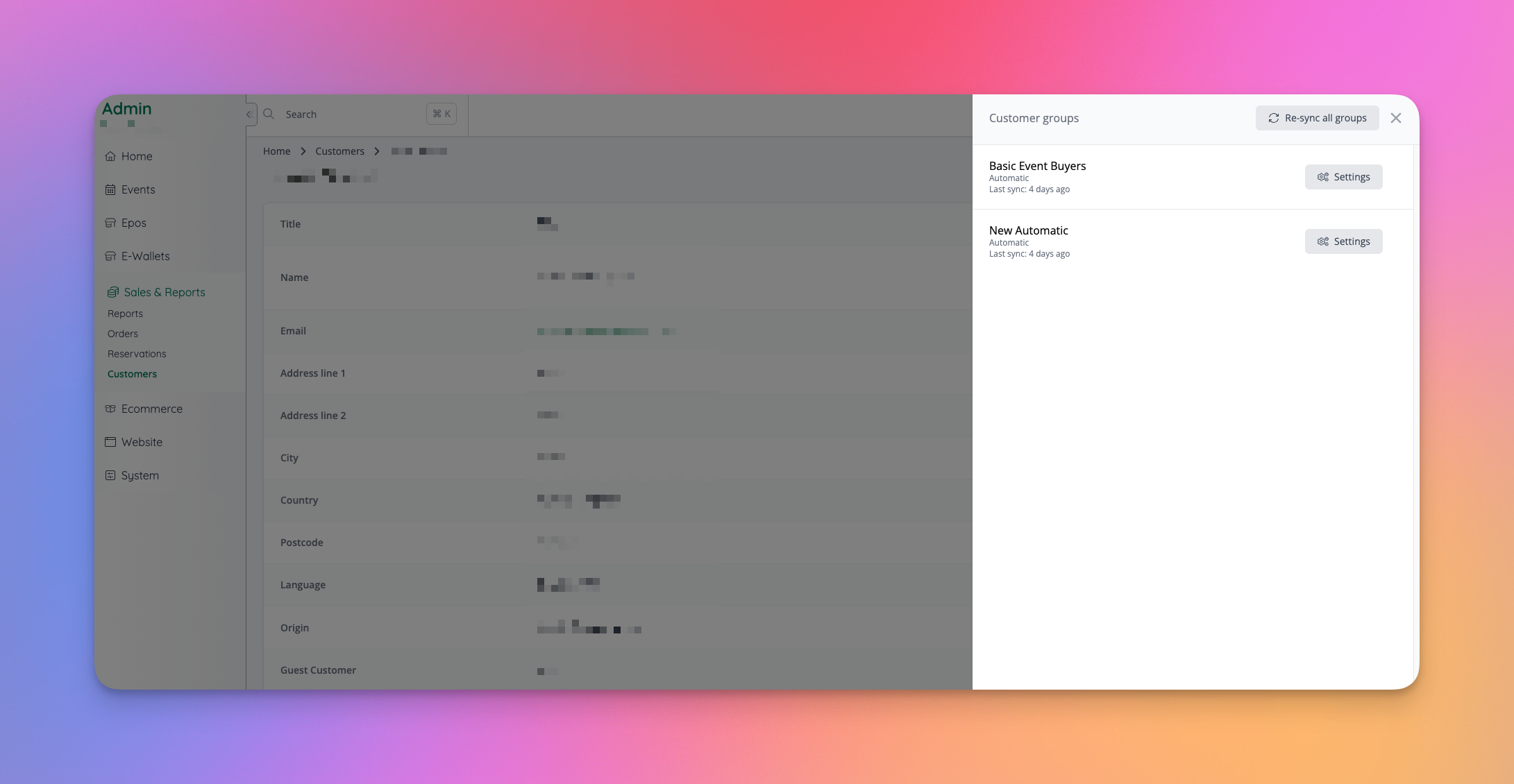Image resolution: width=1514 pixels, height=784 pixels.
Task: Focus the Search input field
Action: tap(347, 114)
